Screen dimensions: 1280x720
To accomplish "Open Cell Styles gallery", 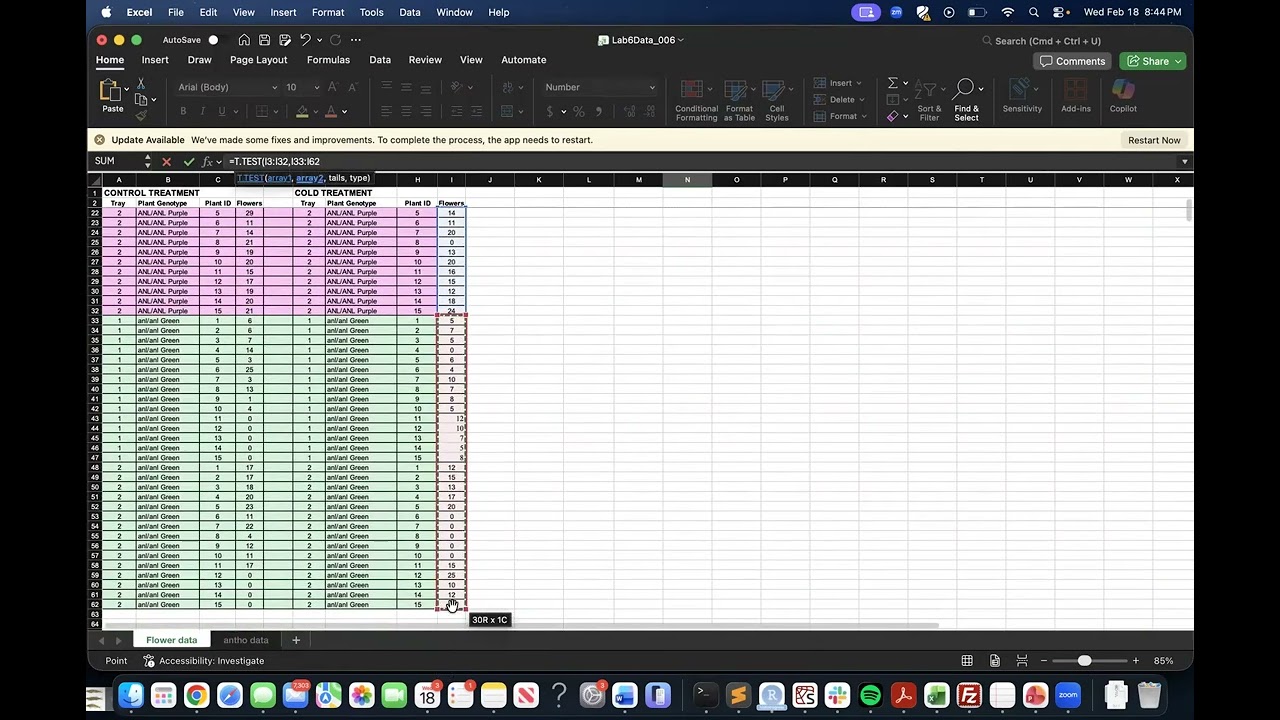I will coord(777,100).
